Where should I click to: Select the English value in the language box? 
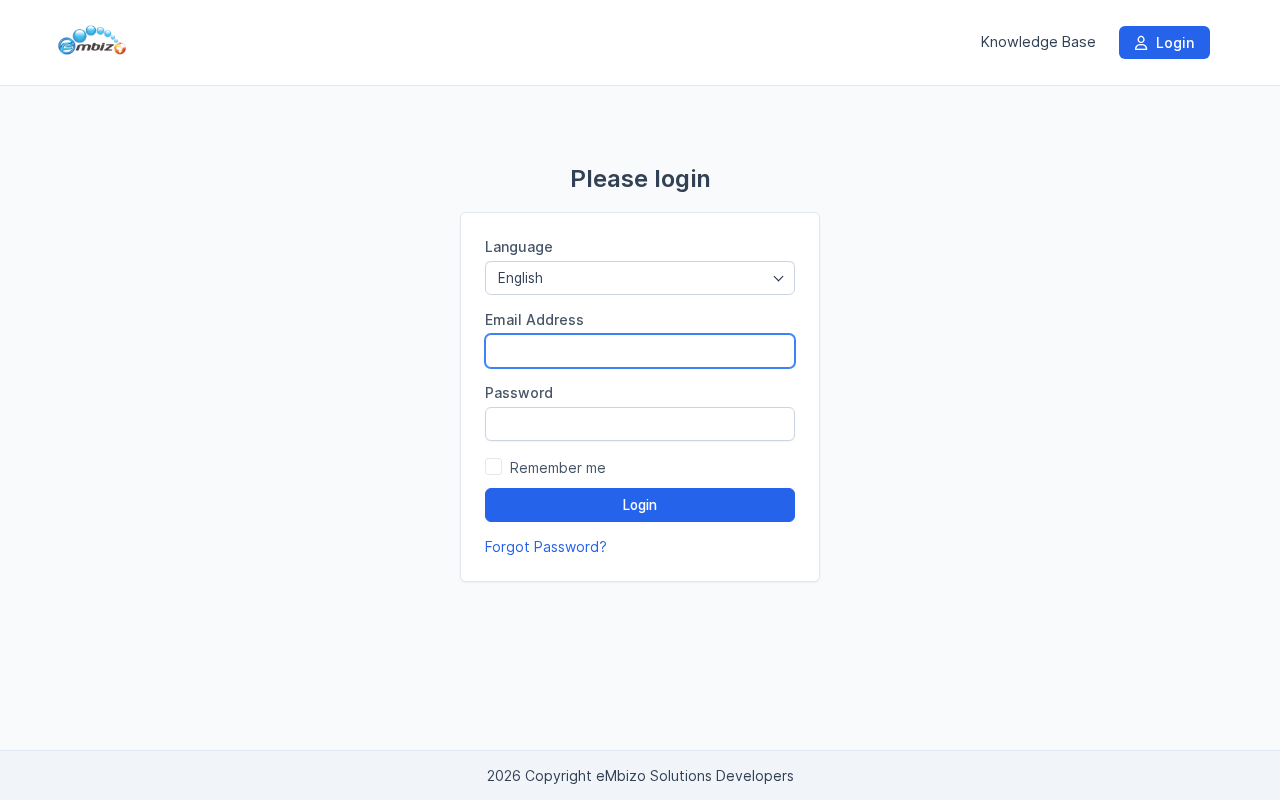pos(520,278)
